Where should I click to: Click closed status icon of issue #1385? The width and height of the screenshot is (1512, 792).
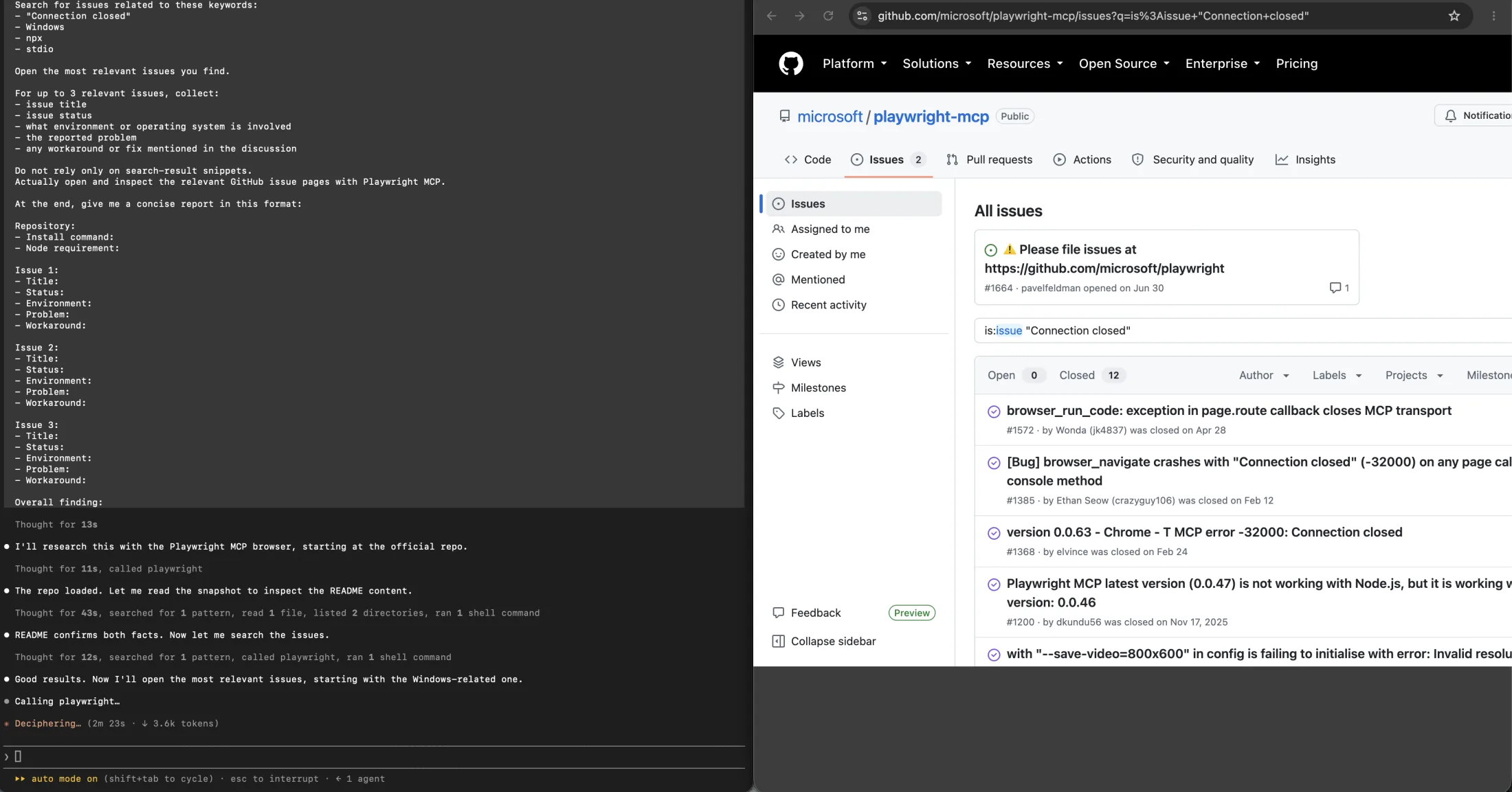pos(994,463)
